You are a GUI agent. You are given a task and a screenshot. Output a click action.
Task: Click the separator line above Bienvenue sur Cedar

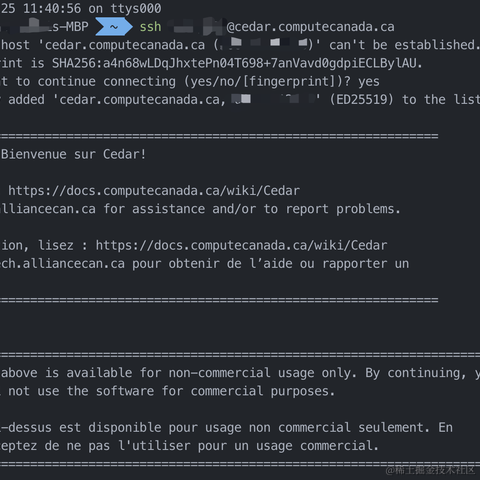tap(219, 136)
